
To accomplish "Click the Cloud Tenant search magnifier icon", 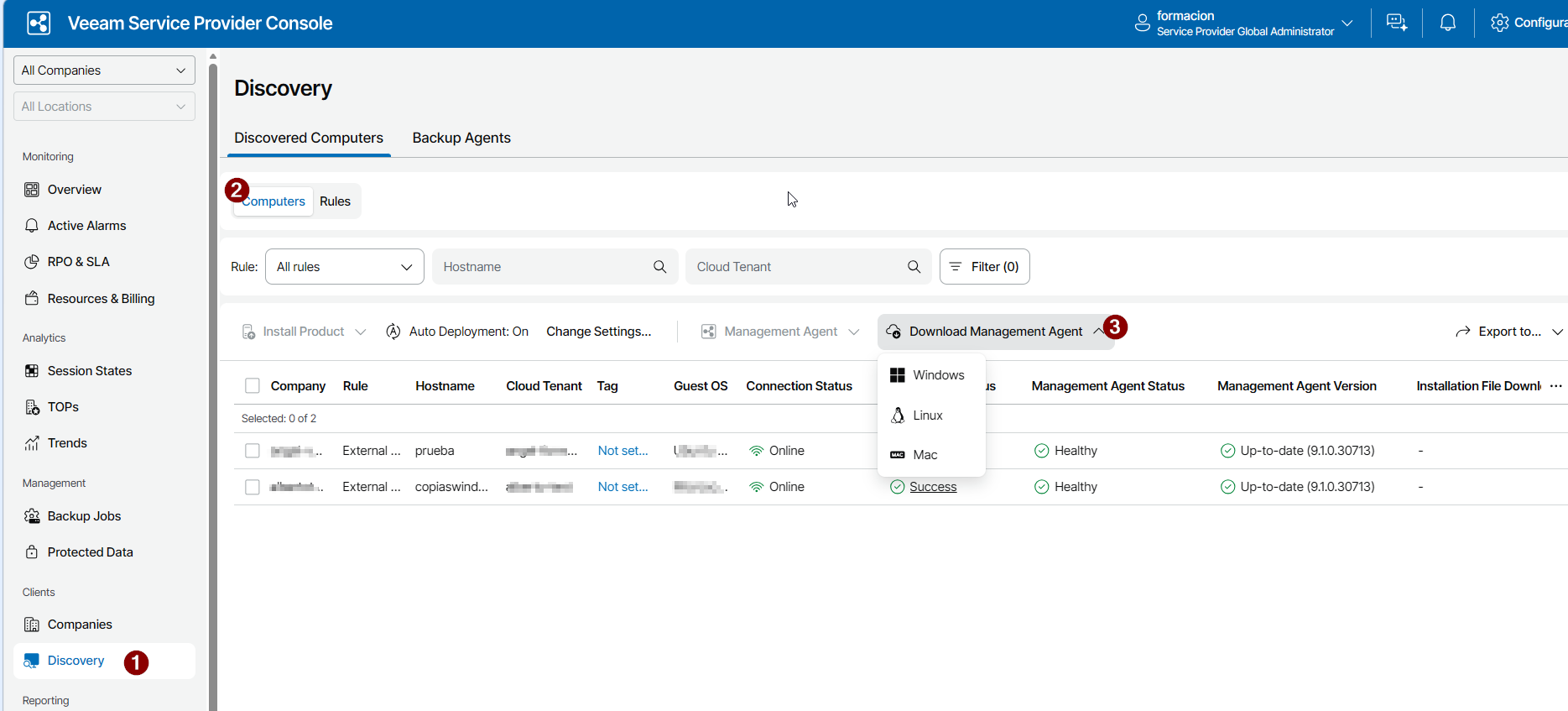I will coord(914,267).
